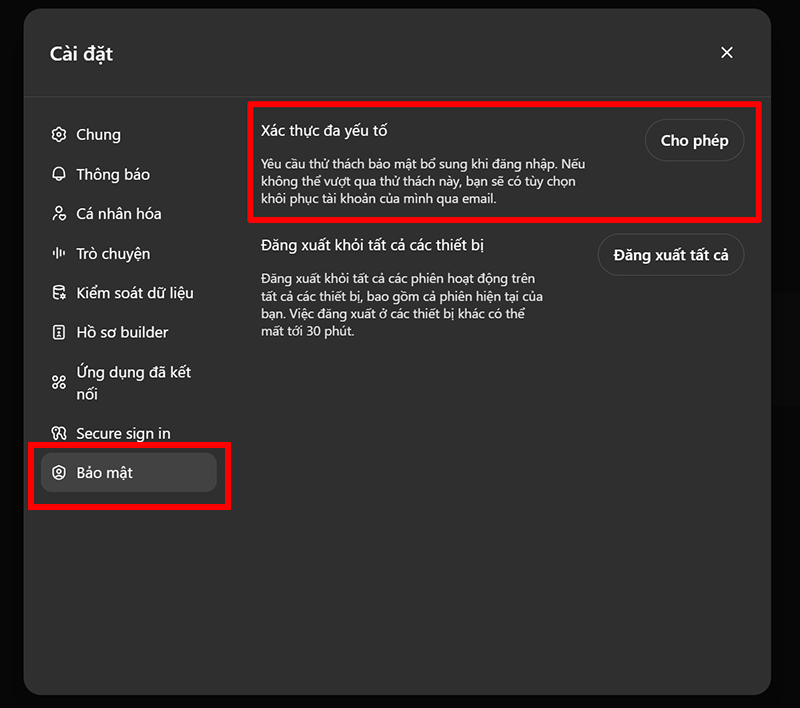Click the Đăng xuất khỏi tất cả các thiết bị heading
Screen dimensions: 800x708
click(x=372, y=245)
